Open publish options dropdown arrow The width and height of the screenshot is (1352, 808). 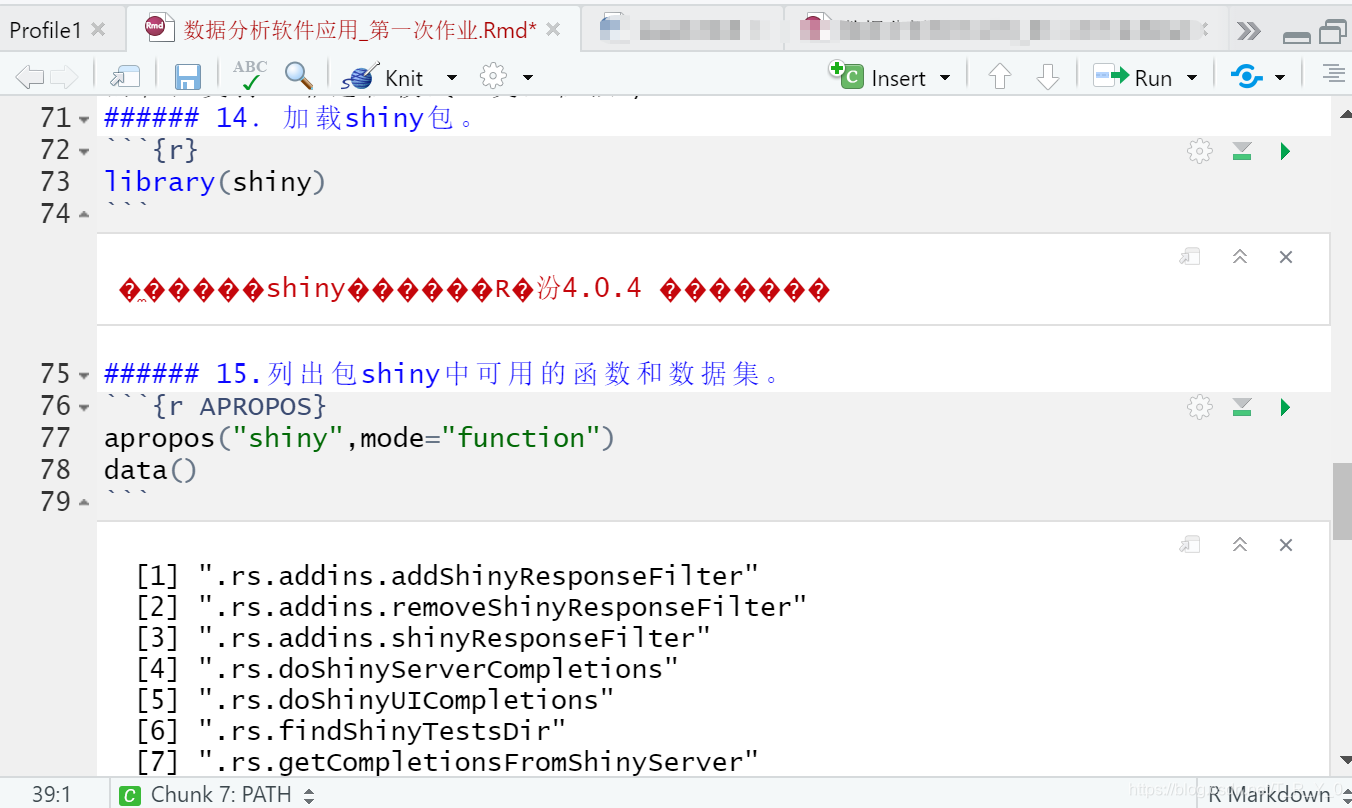(x=1280, y=78)
